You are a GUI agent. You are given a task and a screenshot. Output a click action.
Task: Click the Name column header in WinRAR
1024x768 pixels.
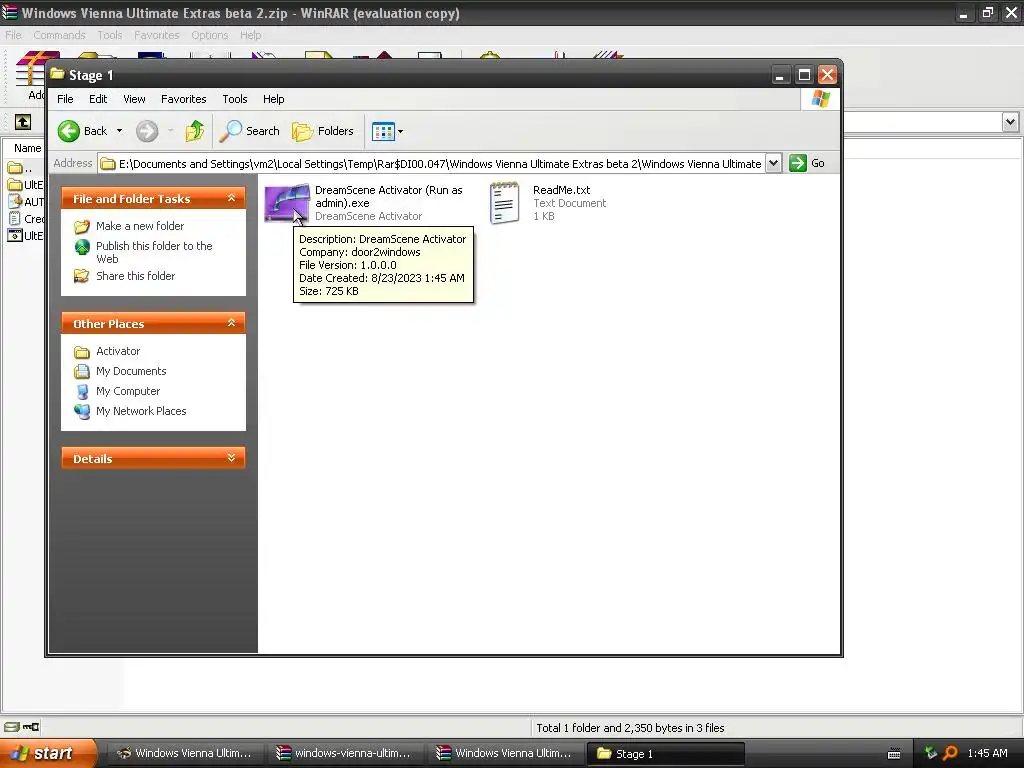click(x=27, y=148)
